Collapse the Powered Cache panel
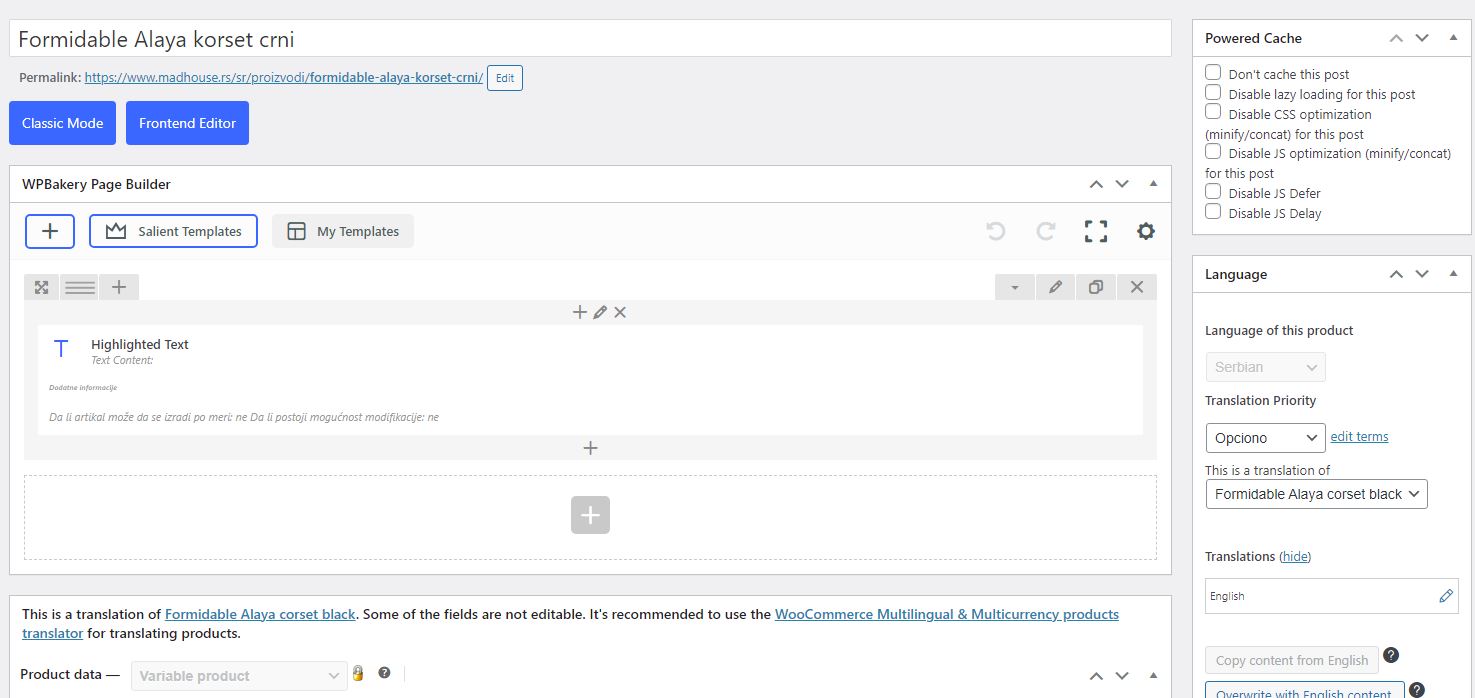The image size is (1475, 698). [1453, 38]
